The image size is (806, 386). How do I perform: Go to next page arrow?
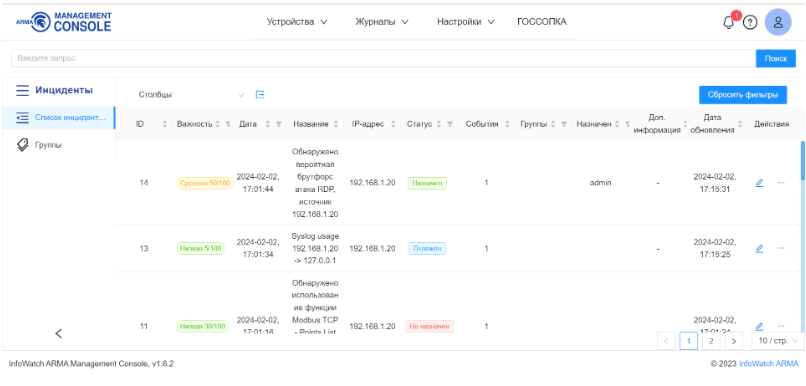(x=734, y=340)
